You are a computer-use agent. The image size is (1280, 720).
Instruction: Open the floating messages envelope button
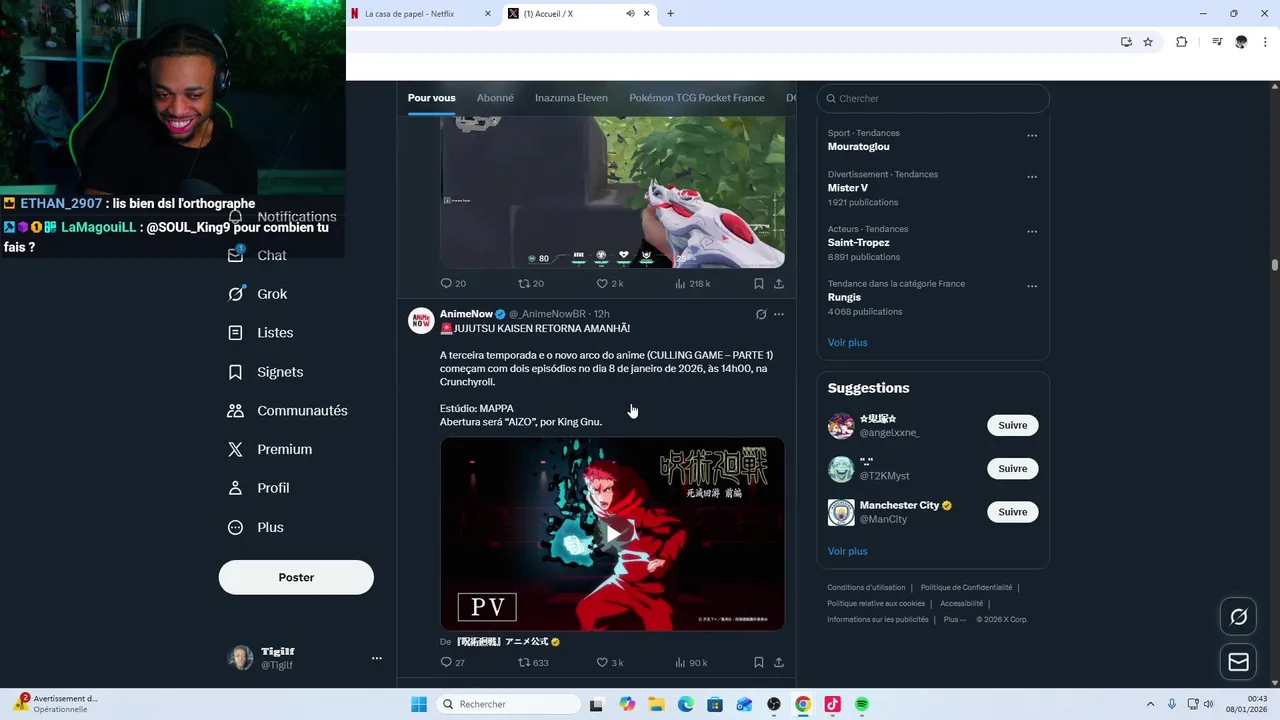point(1238,662)
